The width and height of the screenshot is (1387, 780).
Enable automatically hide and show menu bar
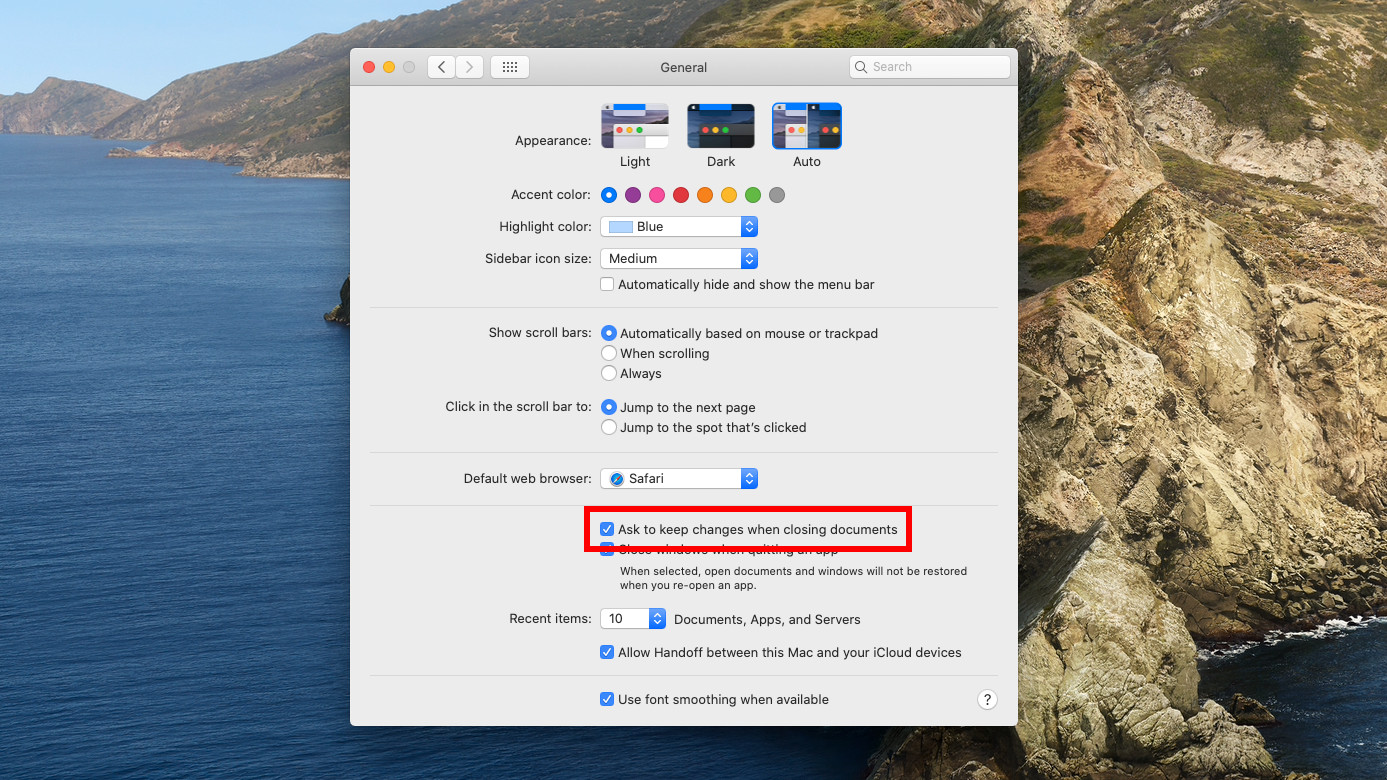pos(607,285)
